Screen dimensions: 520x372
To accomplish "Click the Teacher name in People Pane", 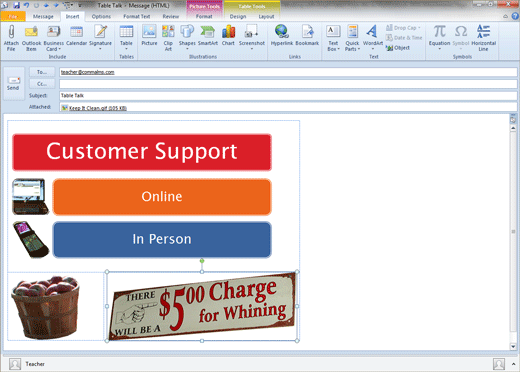I will click(35, 364).
